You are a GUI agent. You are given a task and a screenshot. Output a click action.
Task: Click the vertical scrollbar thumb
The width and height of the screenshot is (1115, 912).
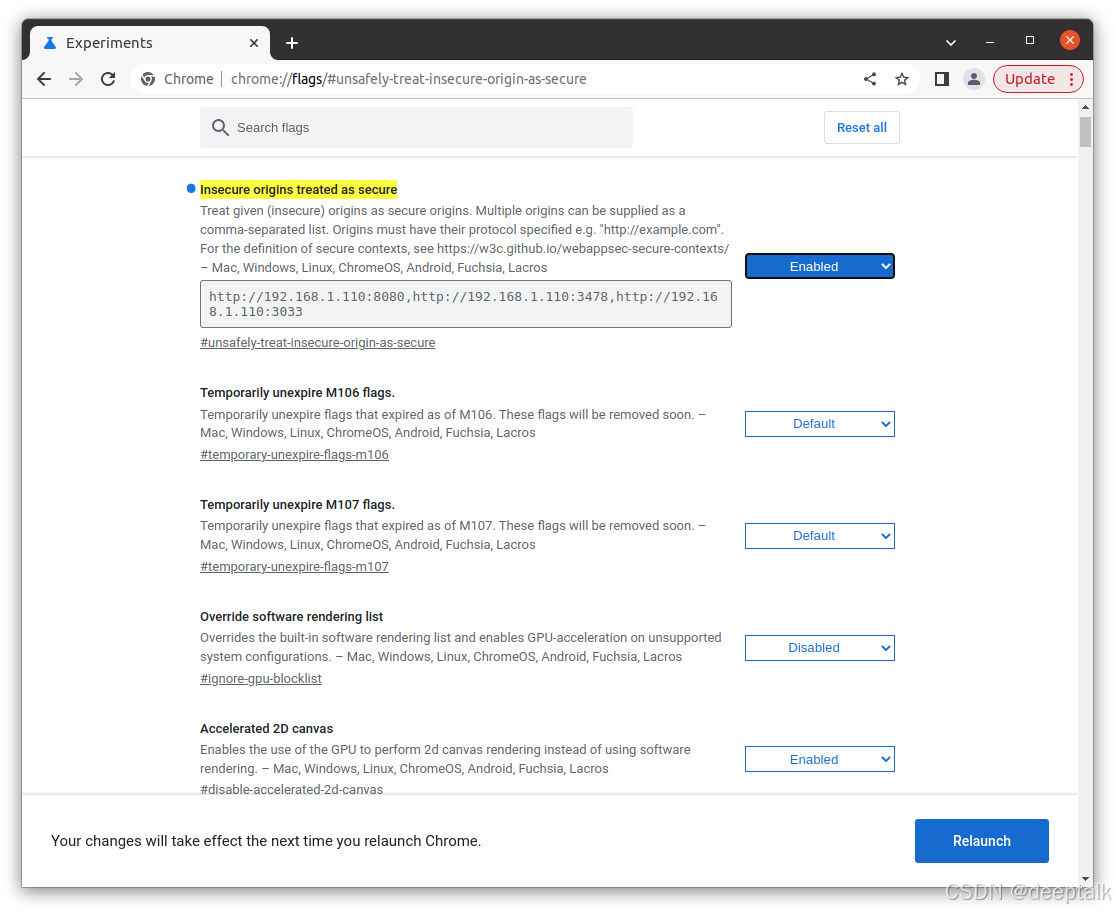click(1085, 132)
